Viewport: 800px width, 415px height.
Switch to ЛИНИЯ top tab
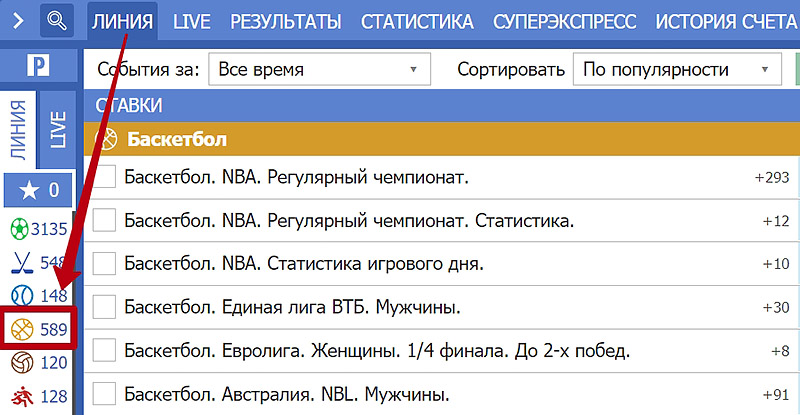(x=122, y=21)
